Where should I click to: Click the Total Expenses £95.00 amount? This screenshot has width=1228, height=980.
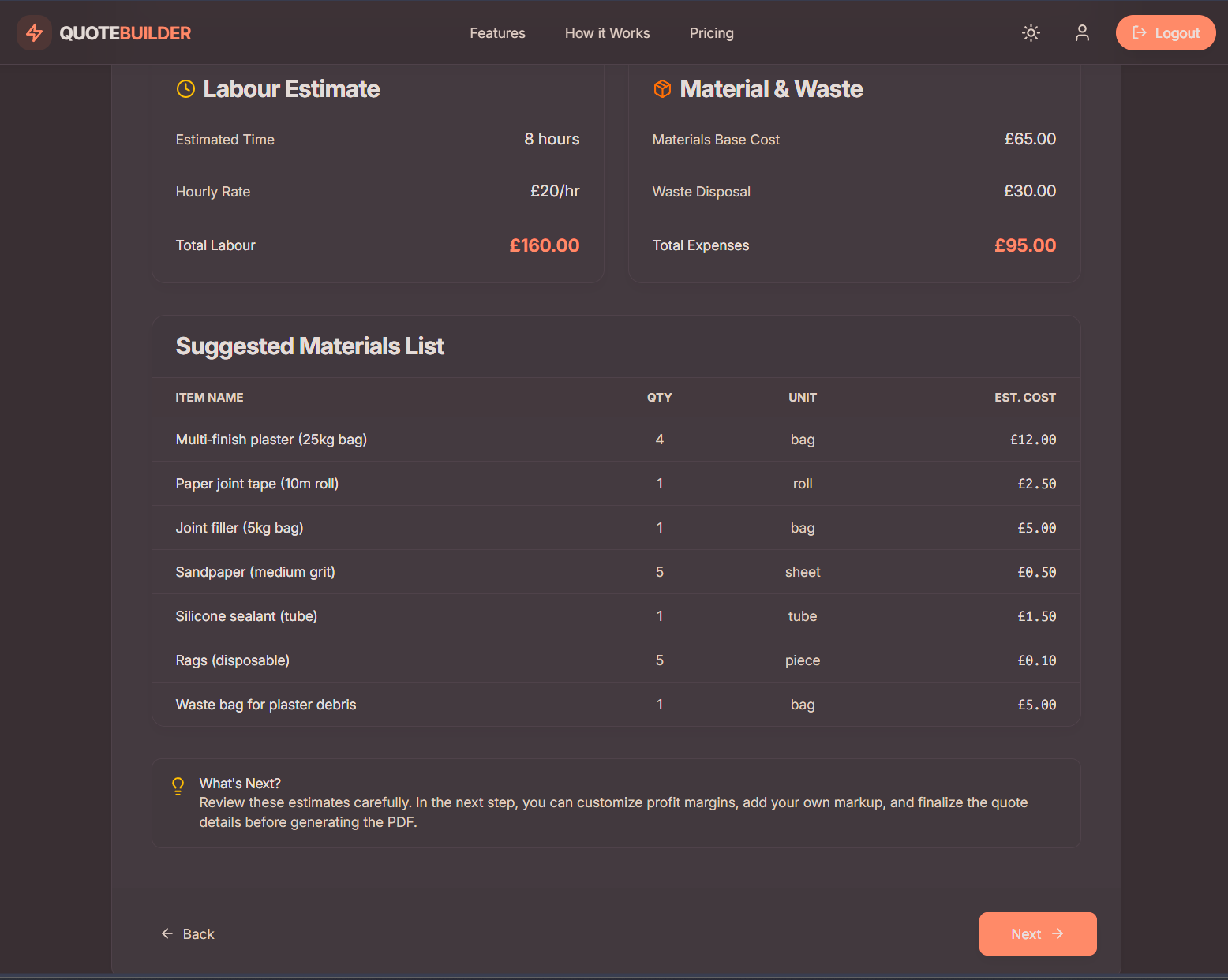click(x=1025, y=245)
